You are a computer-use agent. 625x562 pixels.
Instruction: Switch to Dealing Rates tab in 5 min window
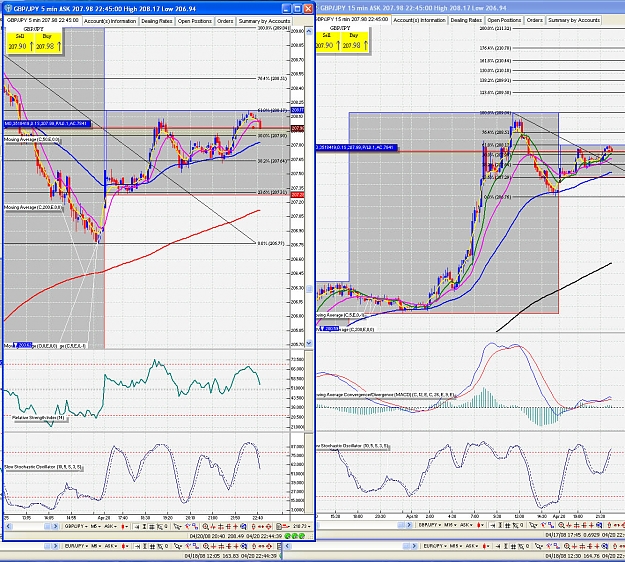[157, 21]
